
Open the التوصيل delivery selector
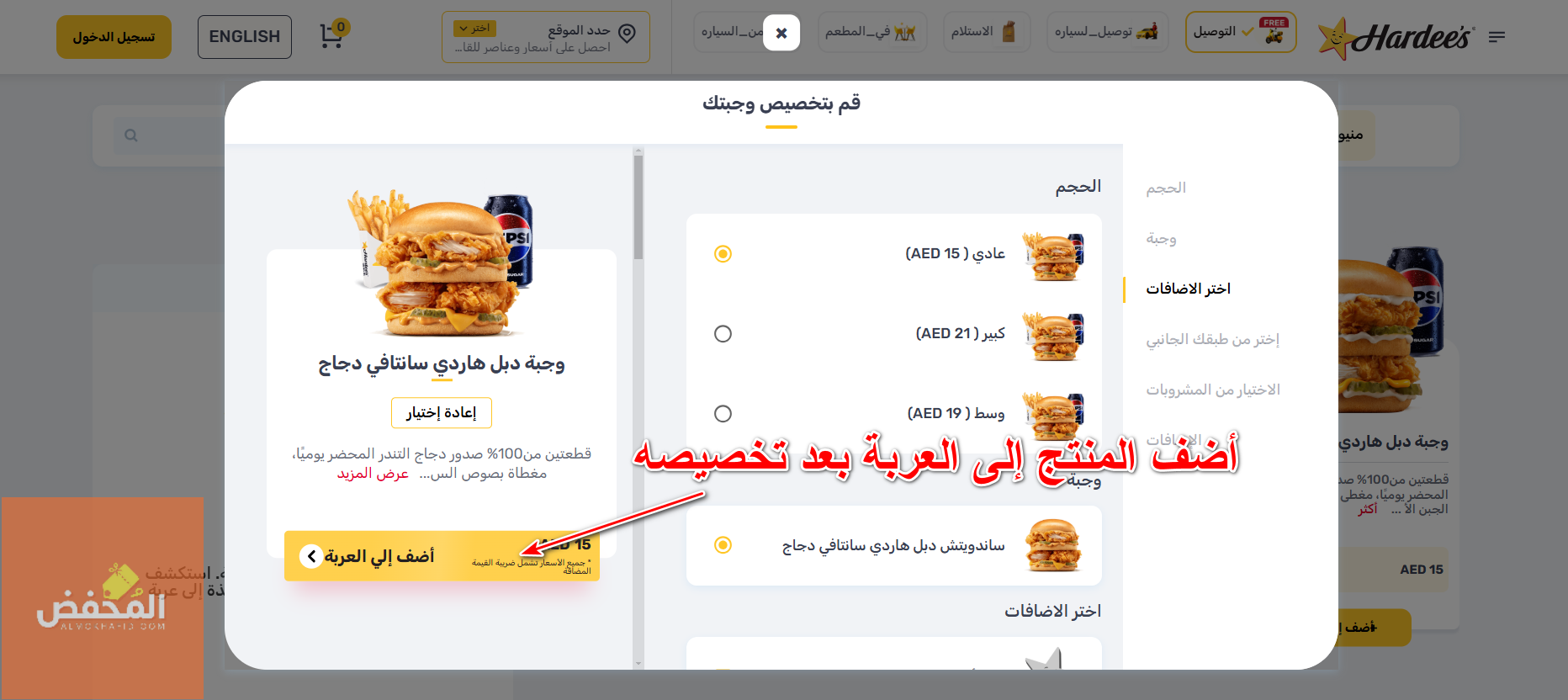click(1241, 32)
